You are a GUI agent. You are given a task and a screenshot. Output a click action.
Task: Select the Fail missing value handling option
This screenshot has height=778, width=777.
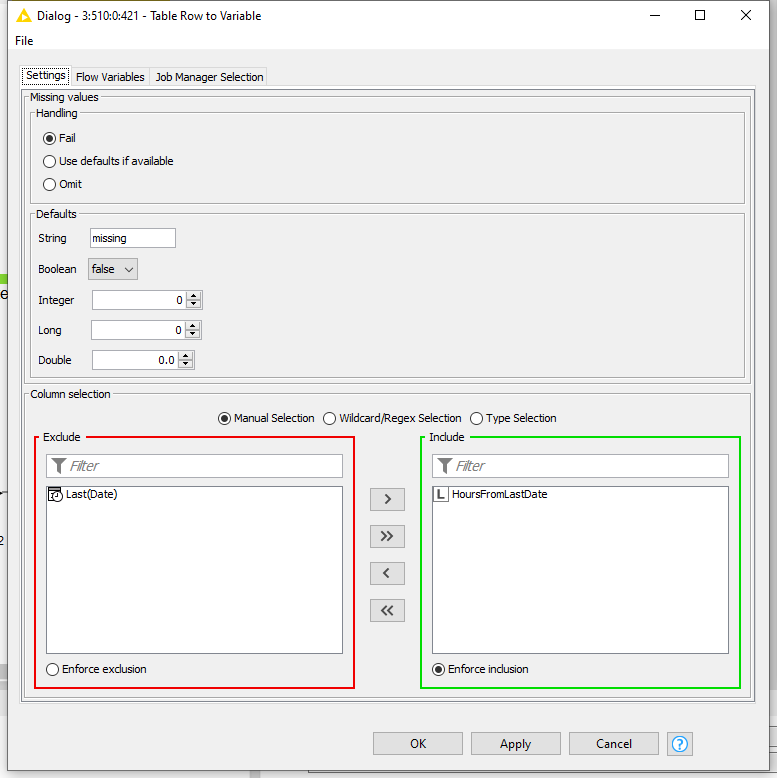click(49, 138)
